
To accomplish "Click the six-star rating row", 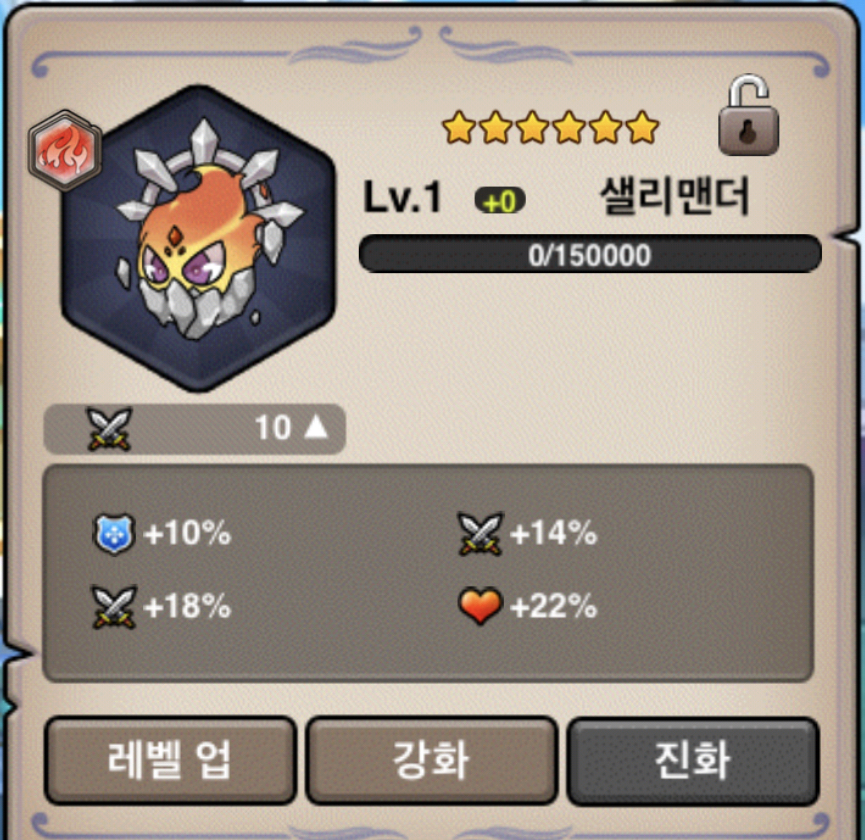I will click(551, 127).
